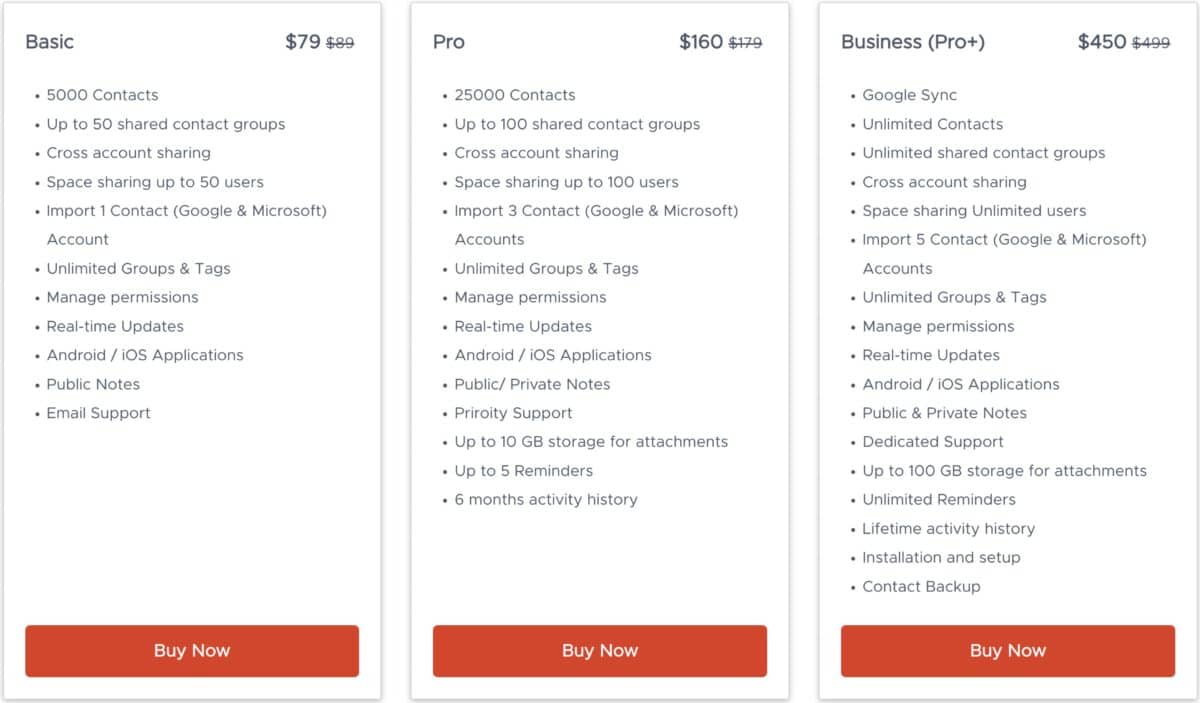Click the Pro plan heading

[449, 42]
